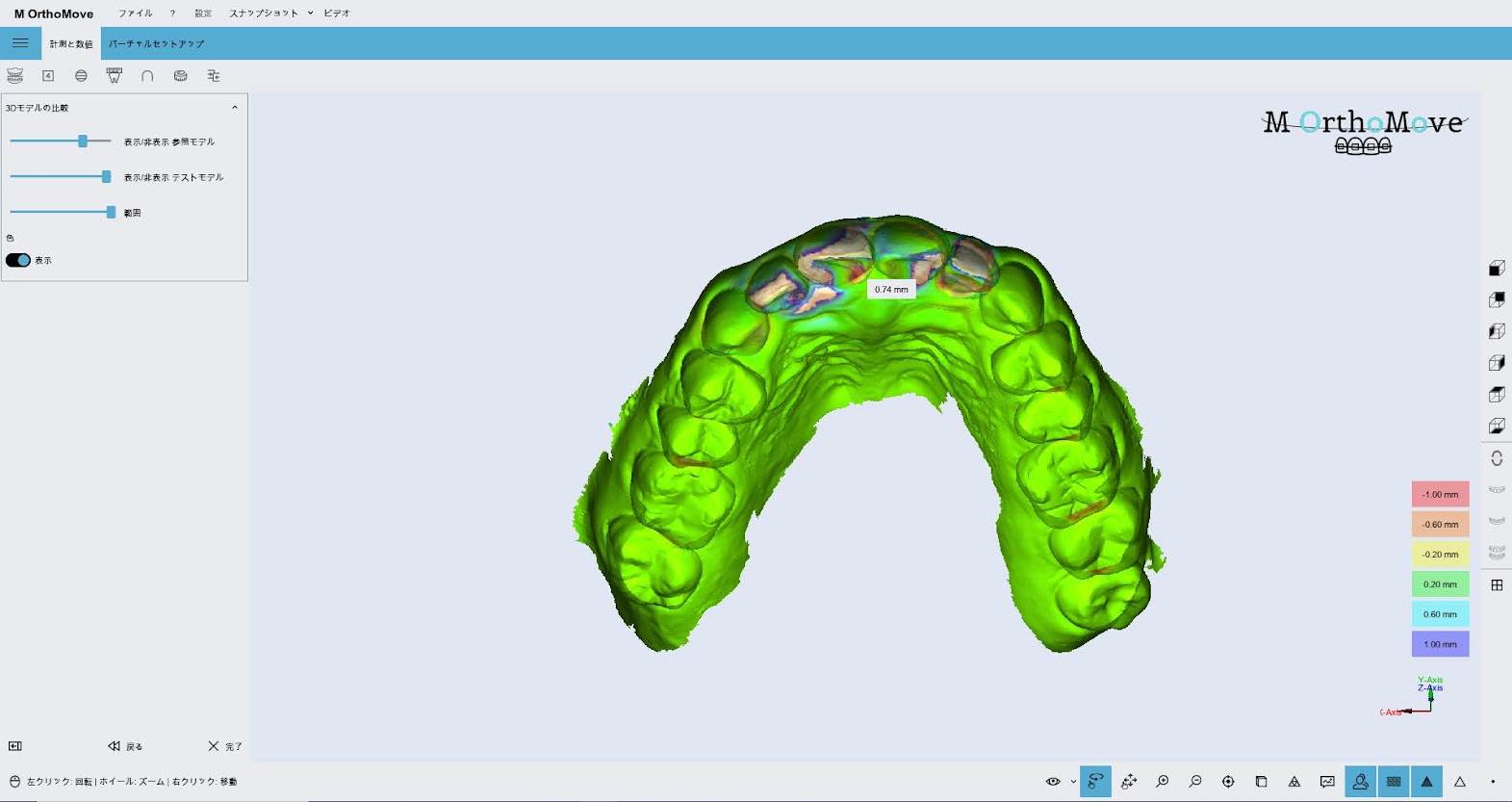The height and width of the screenshot is (802, 1512).
Task: Adjust the 範囲 range slider handle
Action: [111, 212]
